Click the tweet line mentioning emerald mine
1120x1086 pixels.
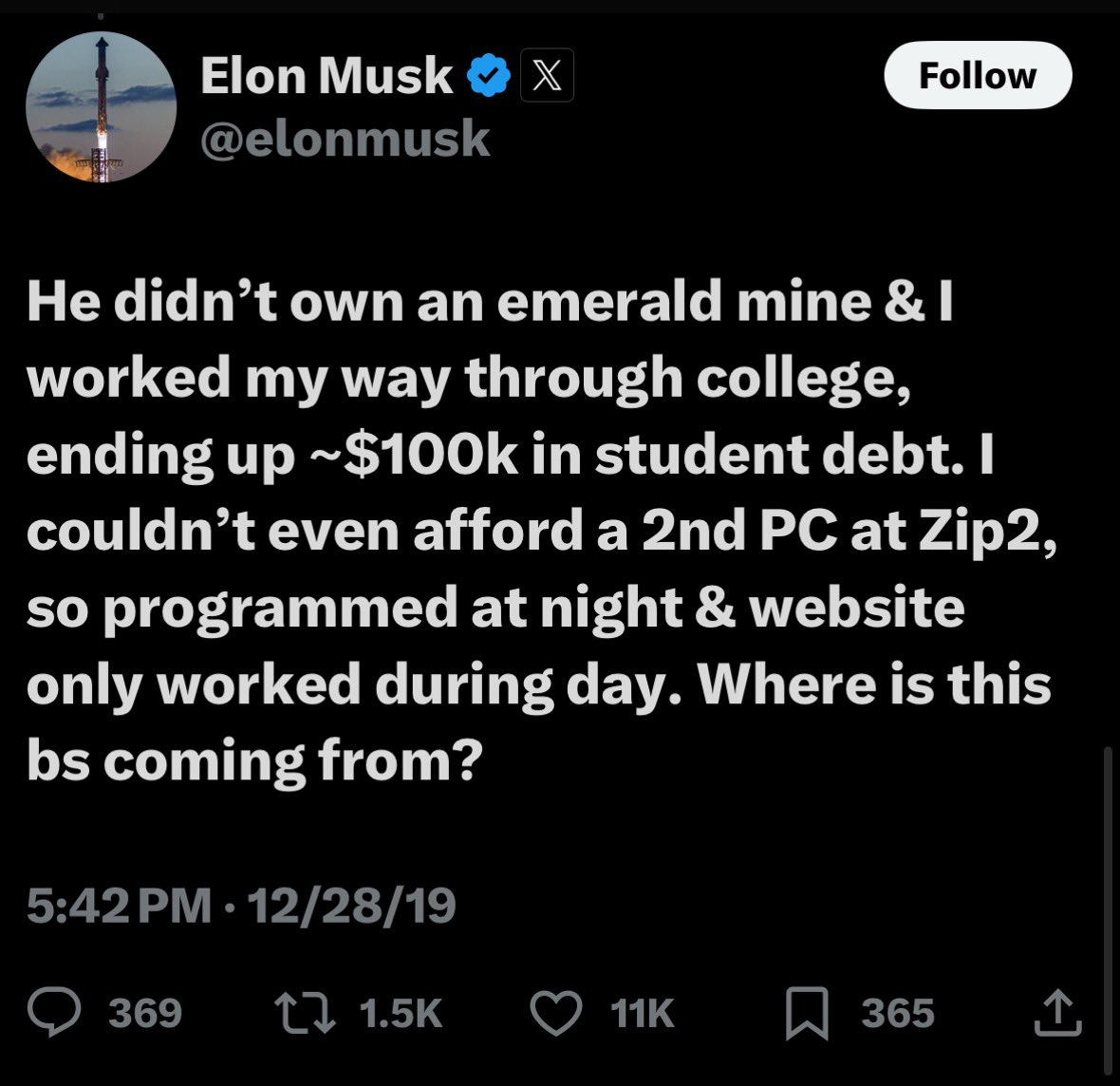(489, 302)
